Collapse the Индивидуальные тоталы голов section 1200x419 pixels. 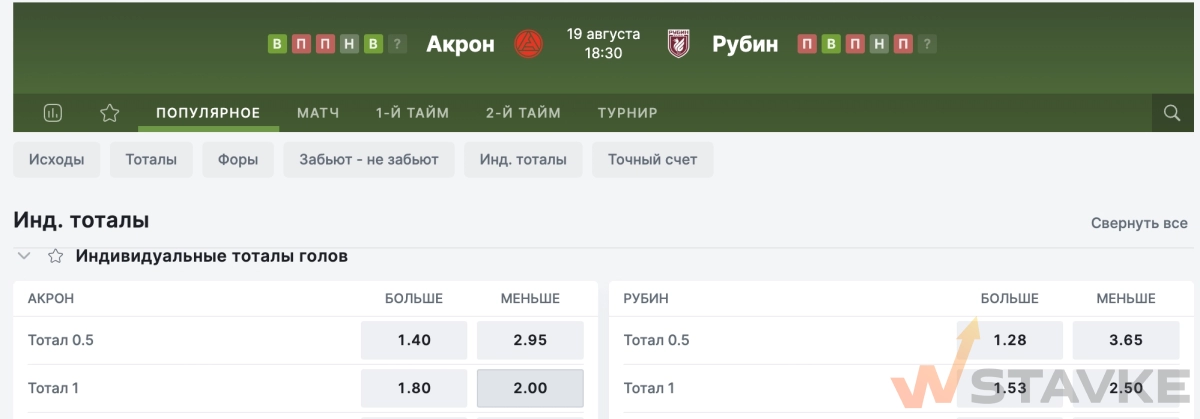[24, 257]
